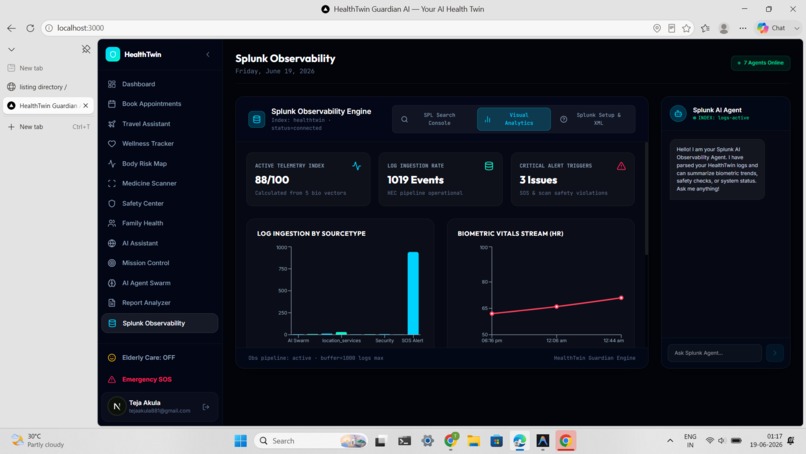Click the Critical Alert Triggers warning icon
This screenshot has width=806, height=454.
[x=621, y=166]
